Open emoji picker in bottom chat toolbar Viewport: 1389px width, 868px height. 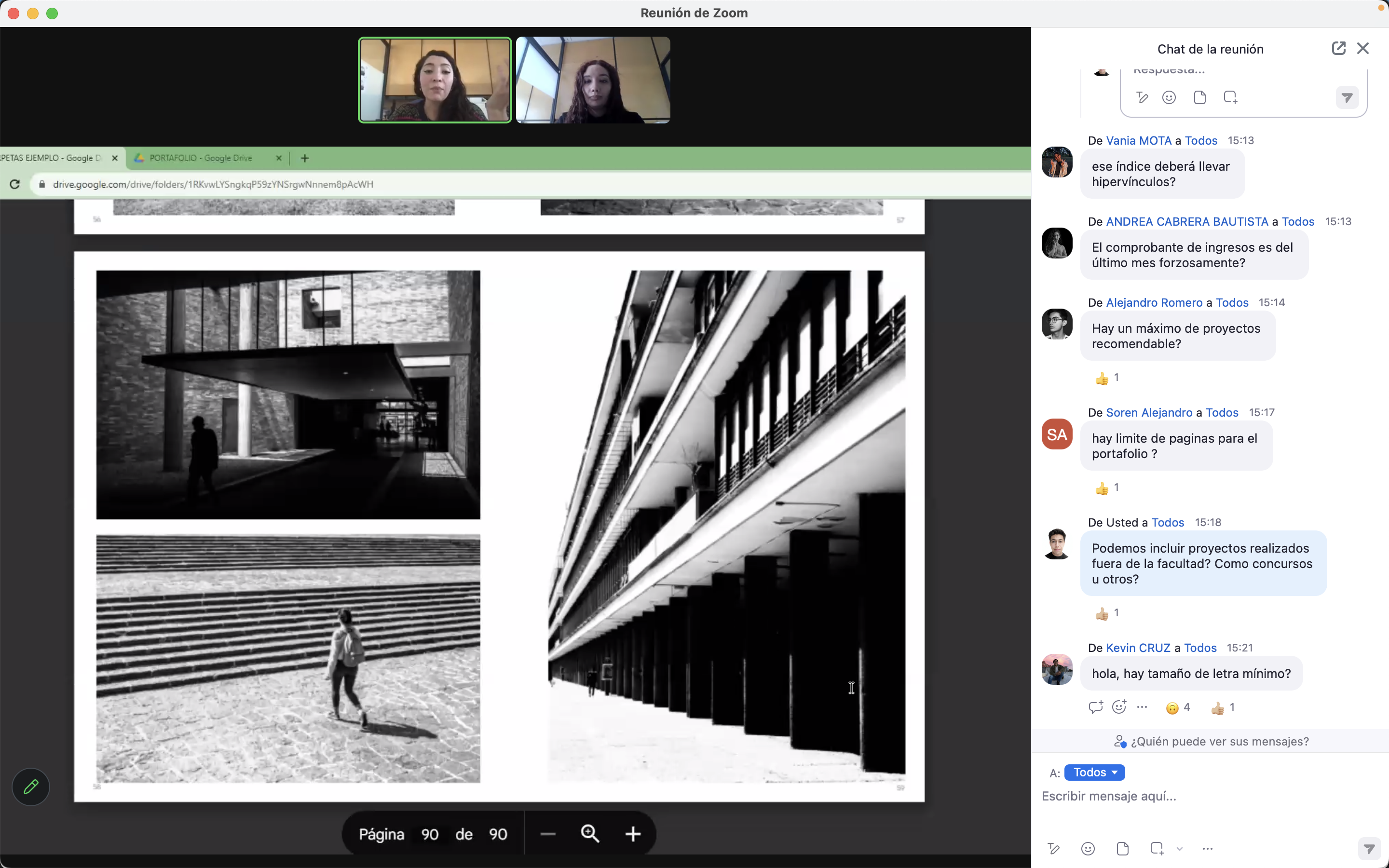[x=1088, y=849]
